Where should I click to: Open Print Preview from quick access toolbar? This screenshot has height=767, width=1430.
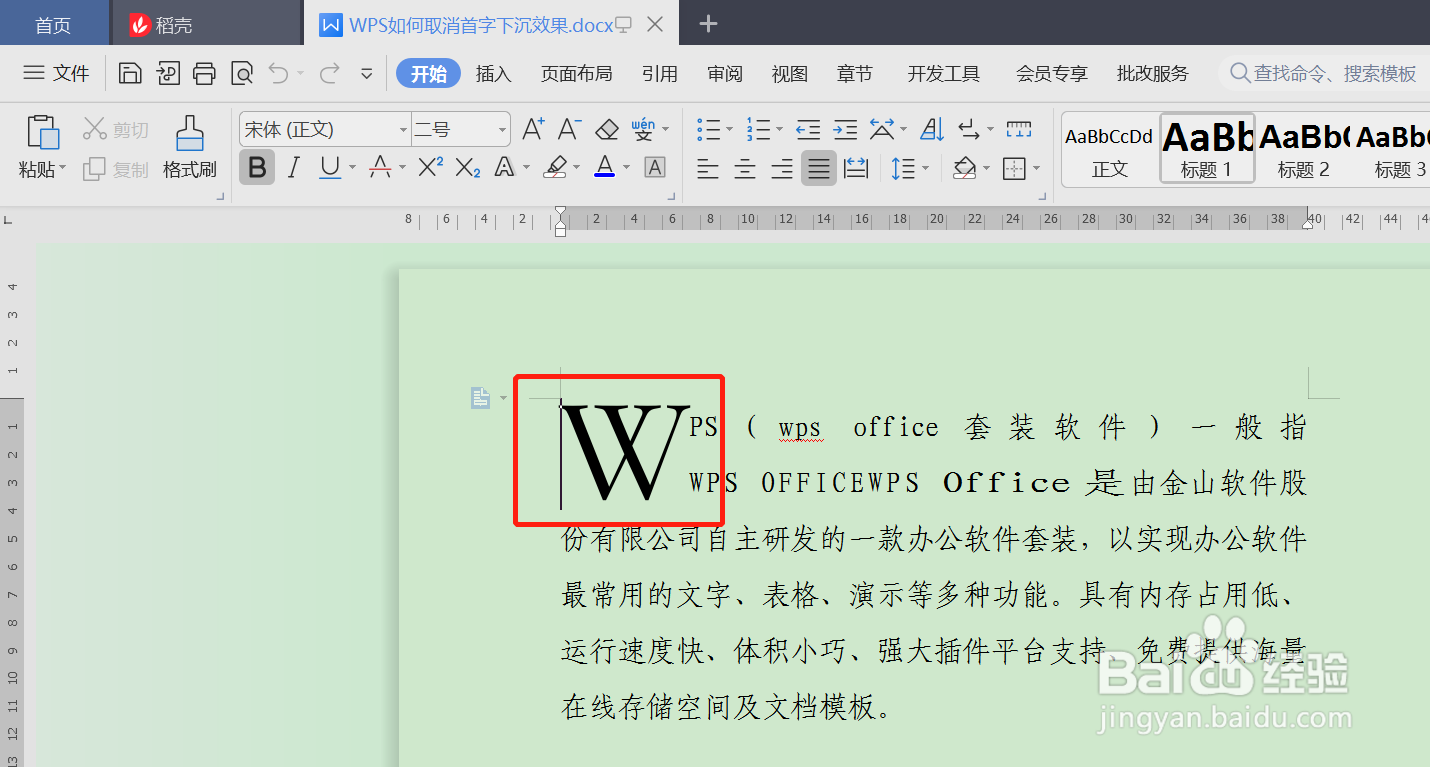(241, 73)
